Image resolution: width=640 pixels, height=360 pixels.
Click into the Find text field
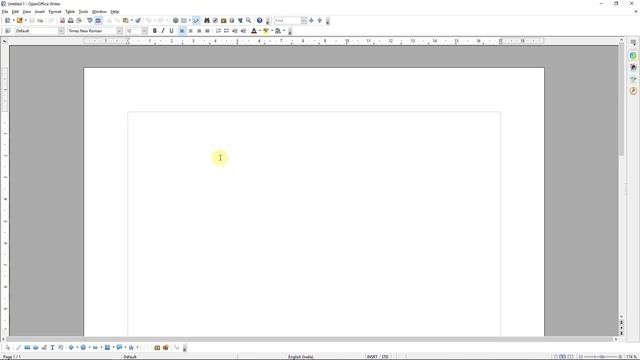coord(287,20)
